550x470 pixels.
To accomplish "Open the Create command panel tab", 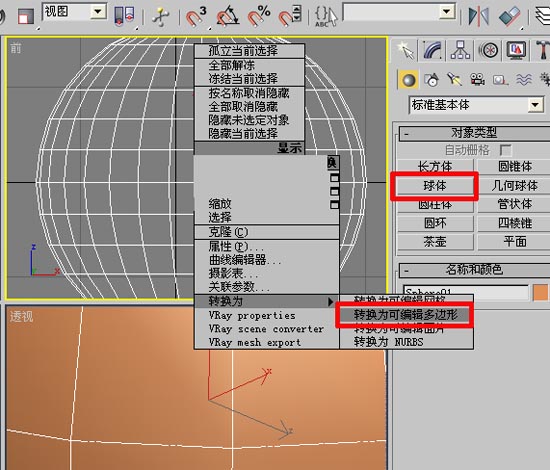I will coord(406,51).
